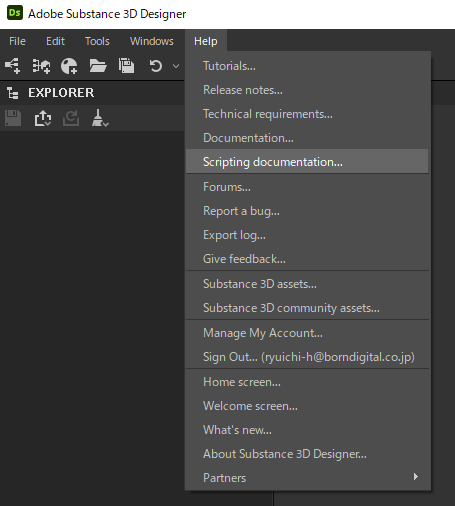Select What's new... menu entry

307,430
